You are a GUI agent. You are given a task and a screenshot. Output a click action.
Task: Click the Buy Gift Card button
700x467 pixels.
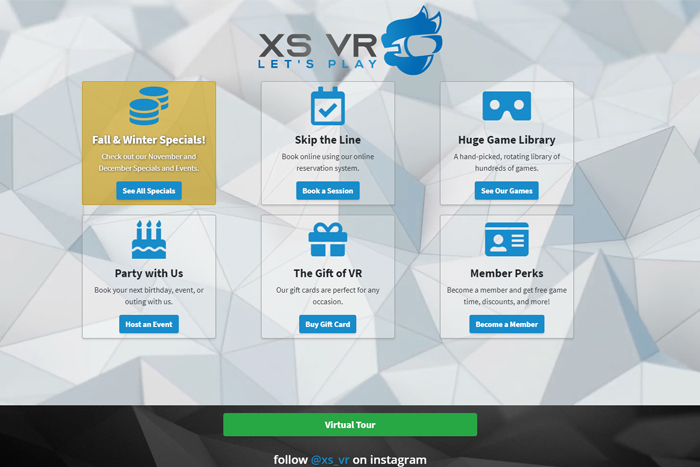click(x=328, y=324)
